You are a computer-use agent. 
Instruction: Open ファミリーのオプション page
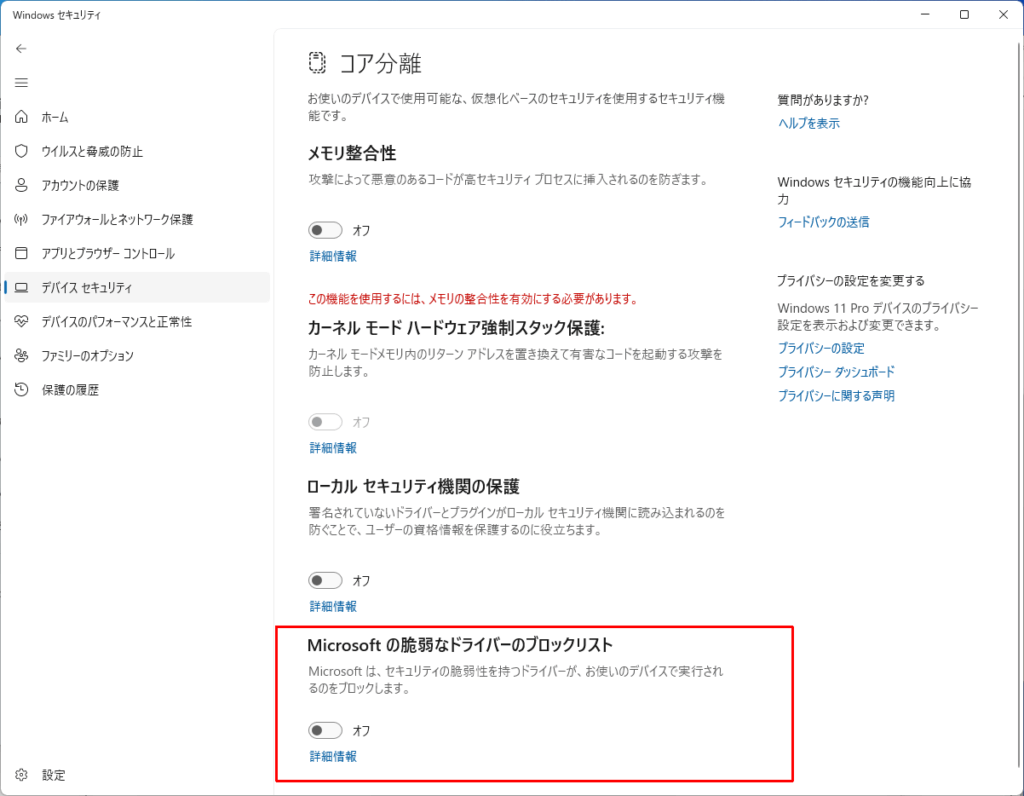(137, 355)
